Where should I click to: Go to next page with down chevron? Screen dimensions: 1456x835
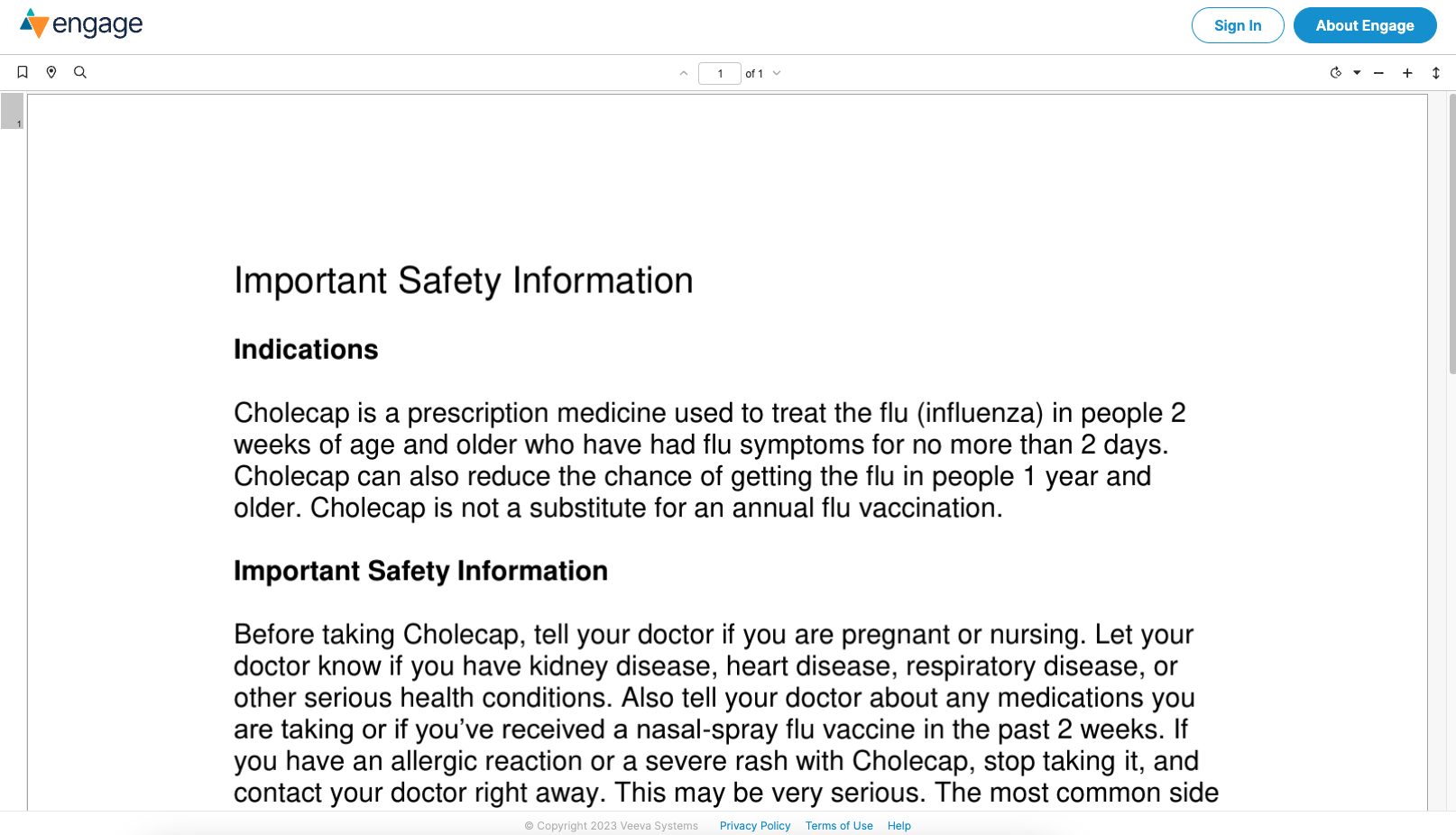tap(777, 73)
